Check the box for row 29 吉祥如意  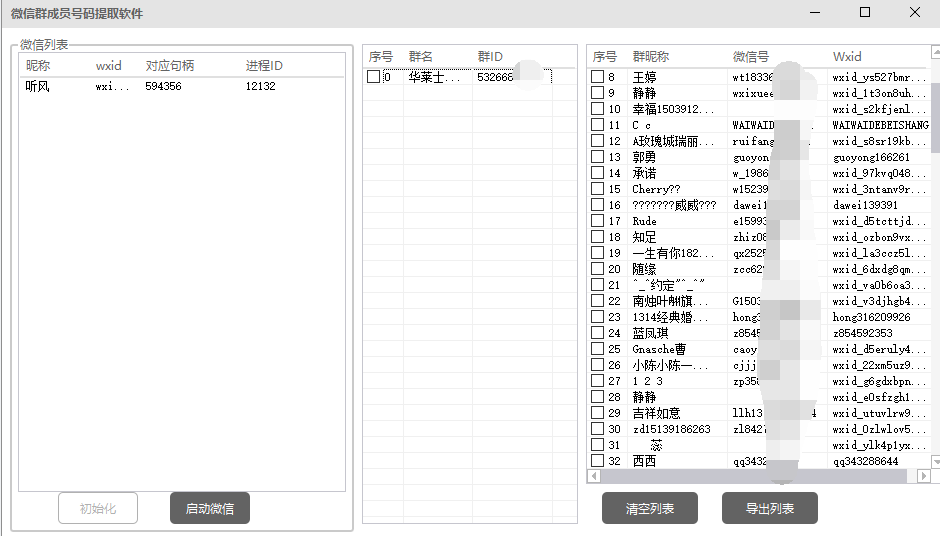tap(597, 412)
